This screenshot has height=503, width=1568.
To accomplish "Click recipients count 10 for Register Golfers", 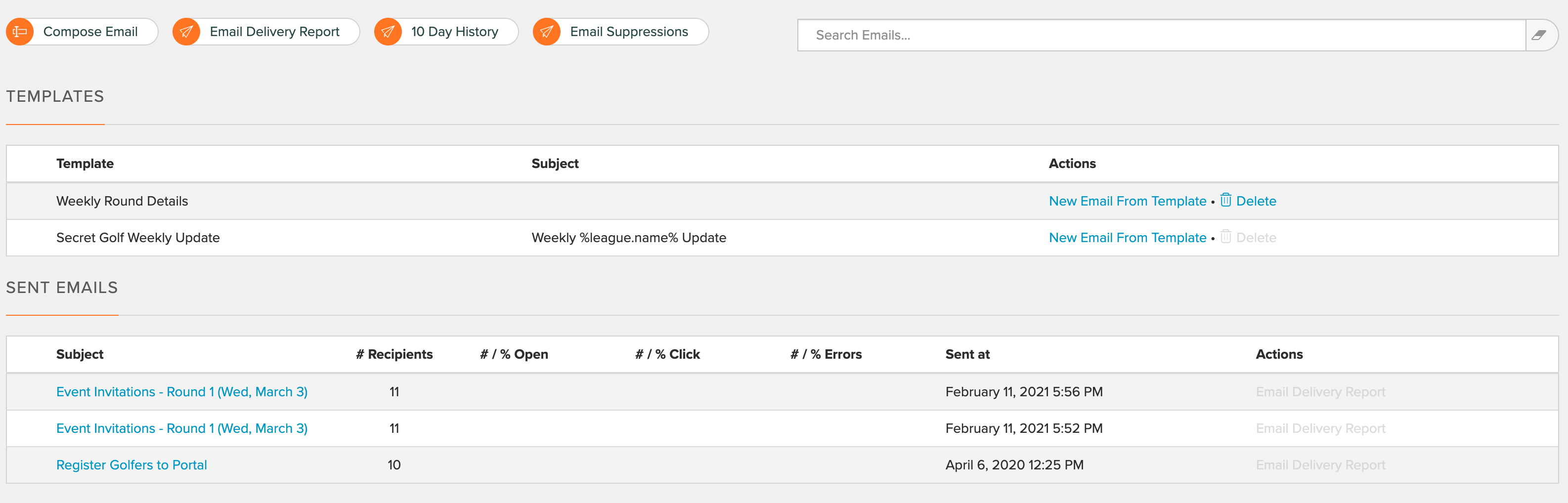I will [x=394, y=465].
